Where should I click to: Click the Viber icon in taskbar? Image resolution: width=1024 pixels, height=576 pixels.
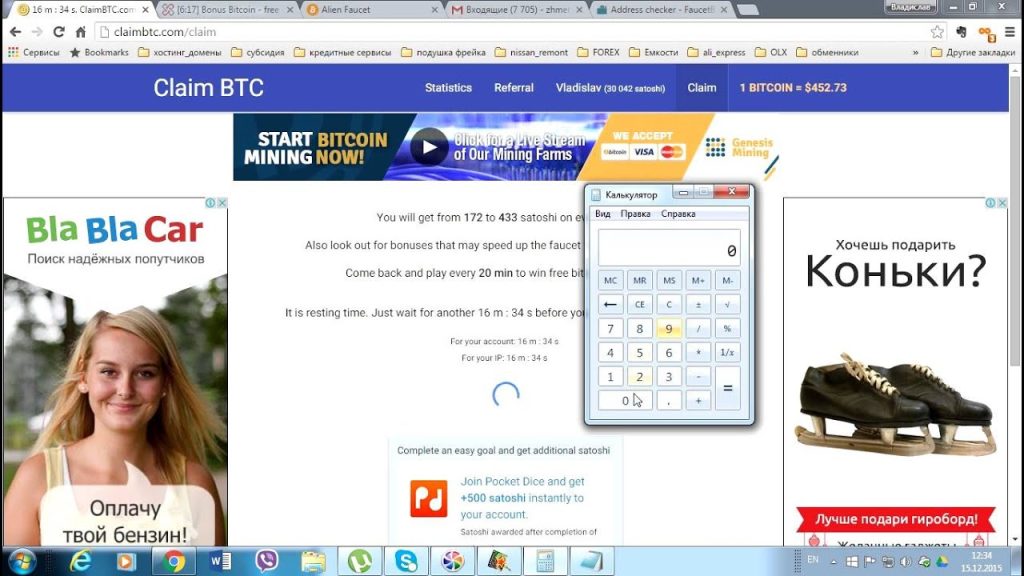[x=266, y=561]
